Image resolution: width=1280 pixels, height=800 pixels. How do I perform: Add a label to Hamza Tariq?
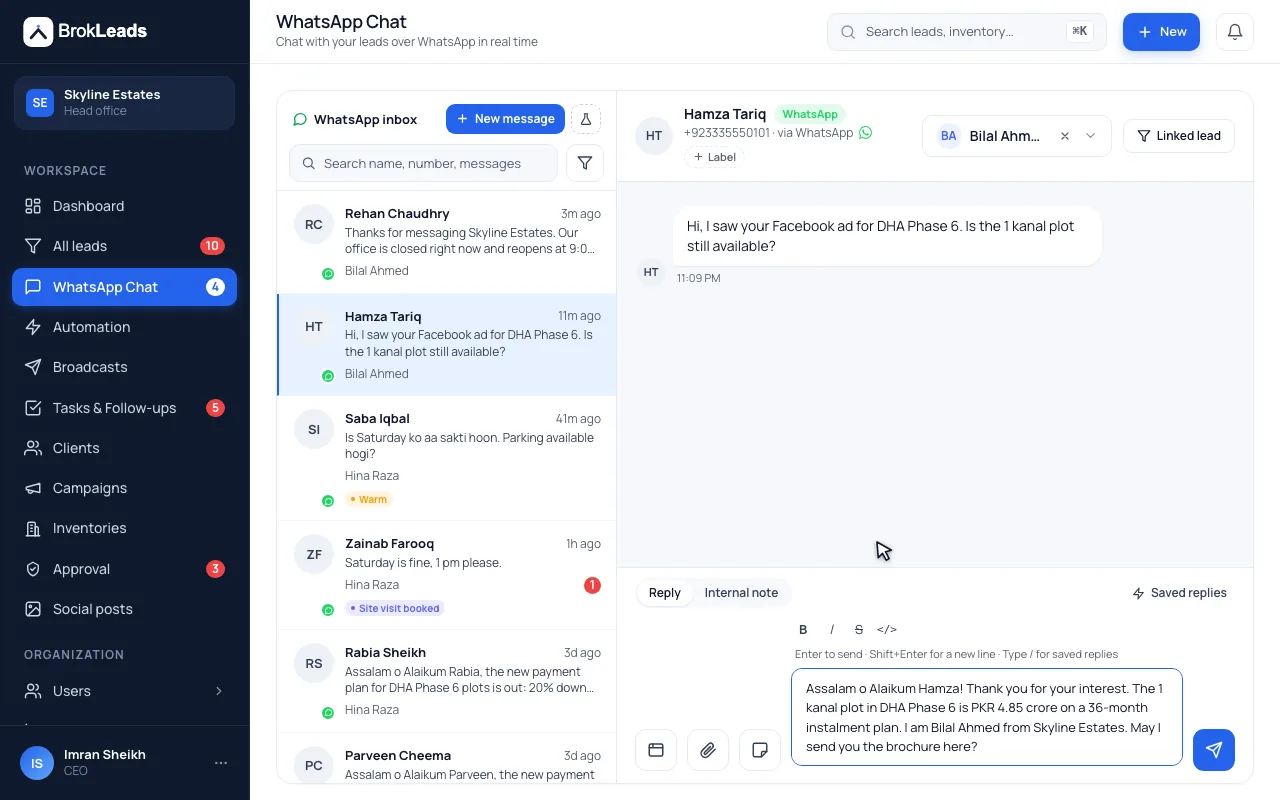[714, 157]
